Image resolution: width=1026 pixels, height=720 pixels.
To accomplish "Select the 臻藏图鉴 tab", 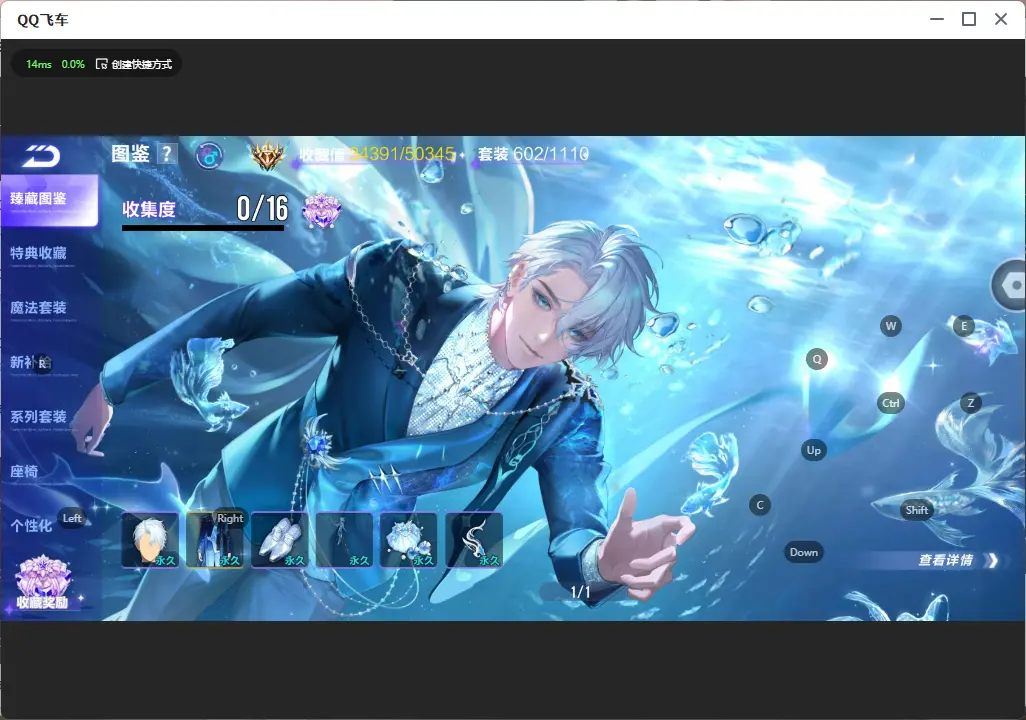I will (49, 200).
